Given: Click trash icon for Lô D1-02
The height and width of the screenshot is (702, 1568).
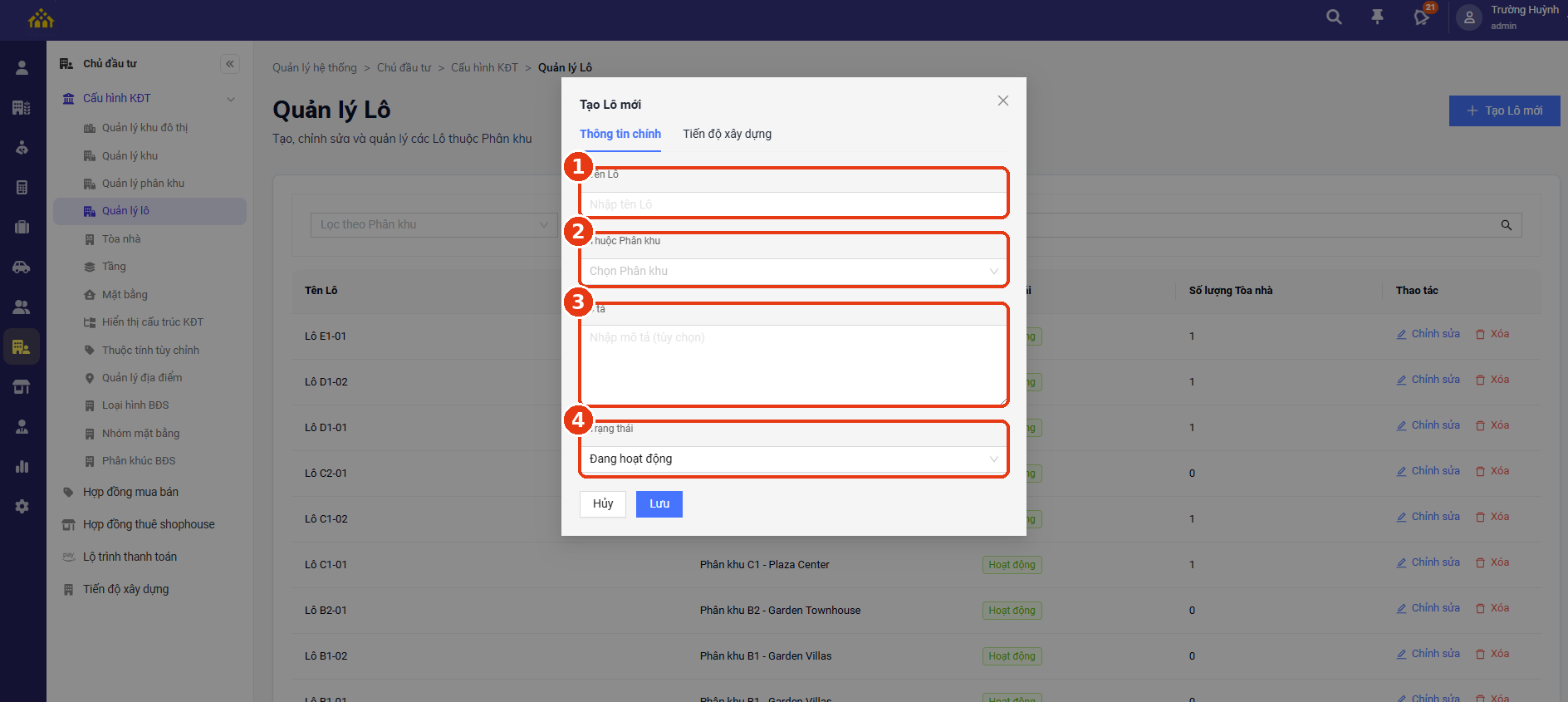Looking at the screenshot, I should (1480, 380).
